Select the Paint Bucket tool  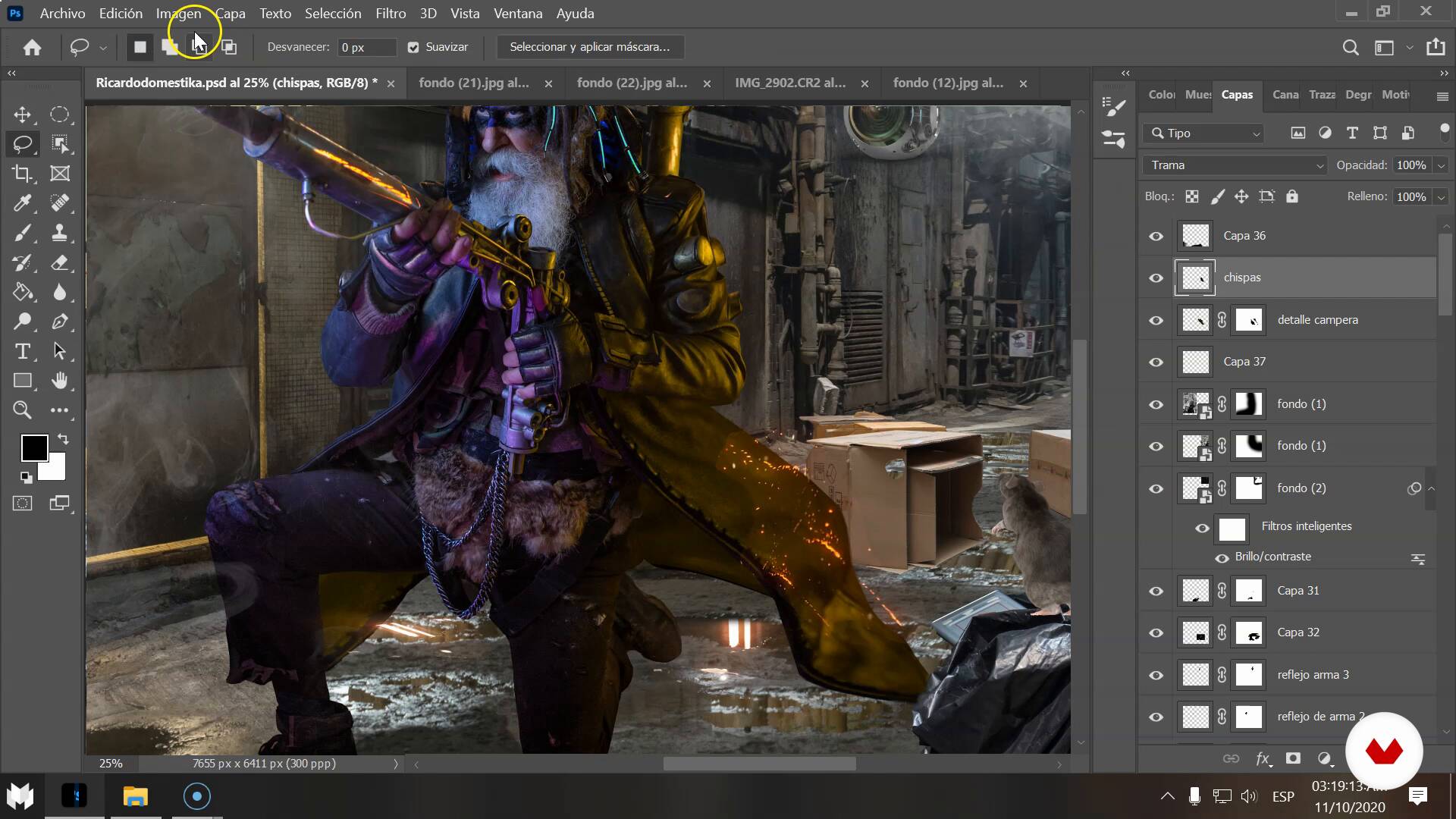(x=22, y=292)
